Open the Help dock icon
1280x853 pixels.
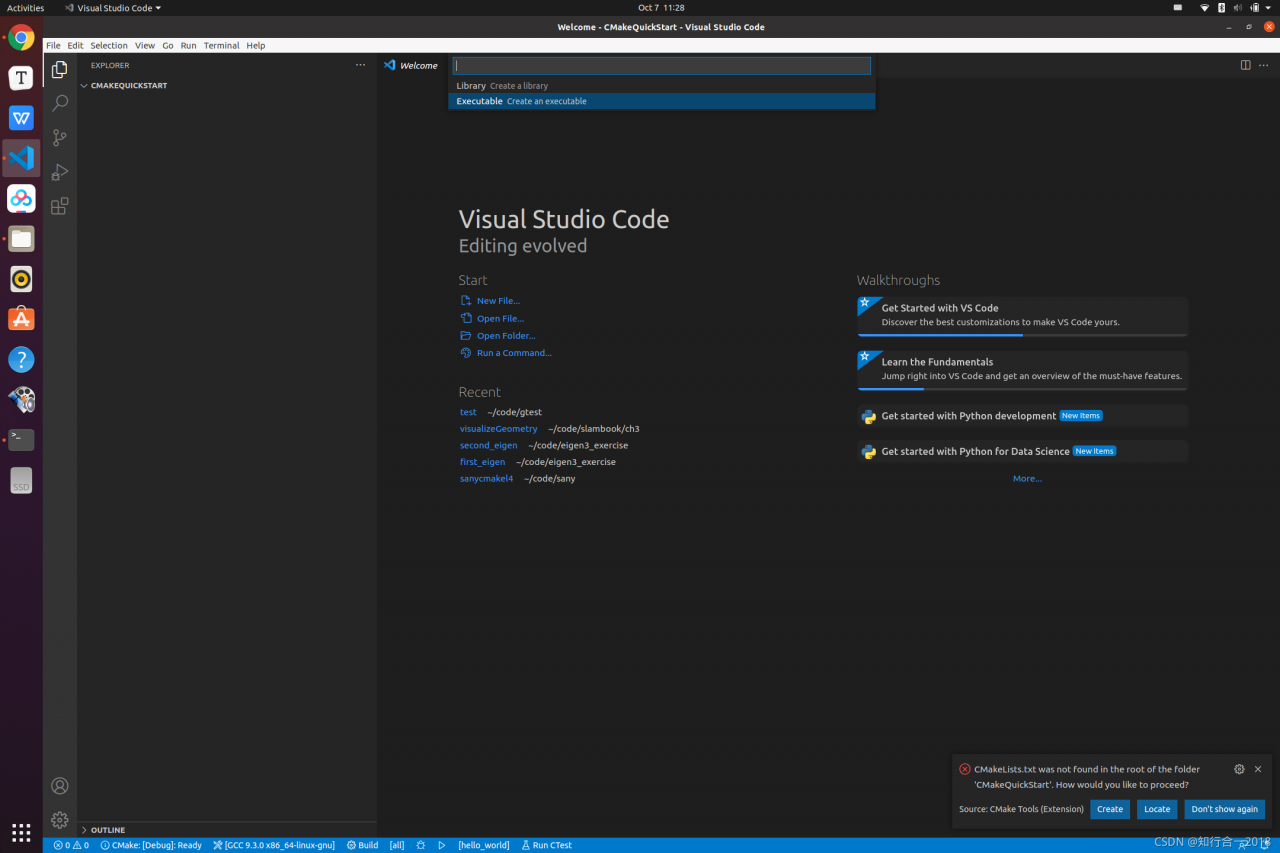21,359
